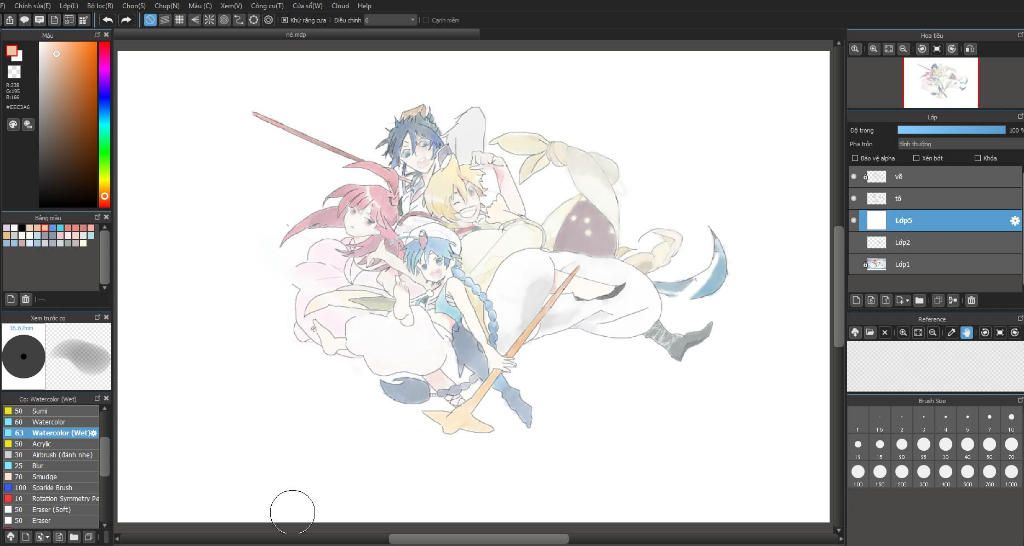
Task: Click the cloud save speech-bubble icon
Action: 24,20
